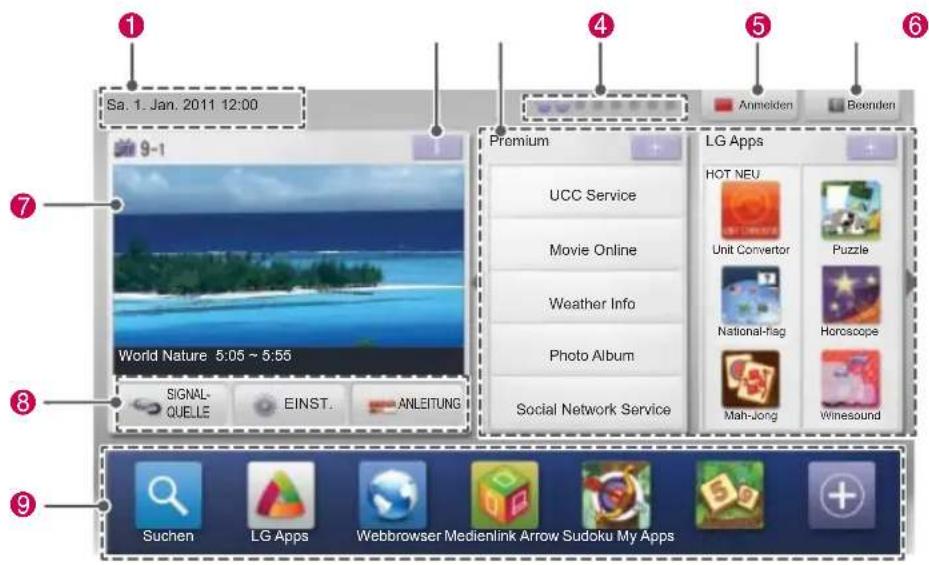This screenshot has width=929, height=565.
Task: Click right arrow beside LG Apps panel
Action: pyautogui.click(x=910, y=282)
